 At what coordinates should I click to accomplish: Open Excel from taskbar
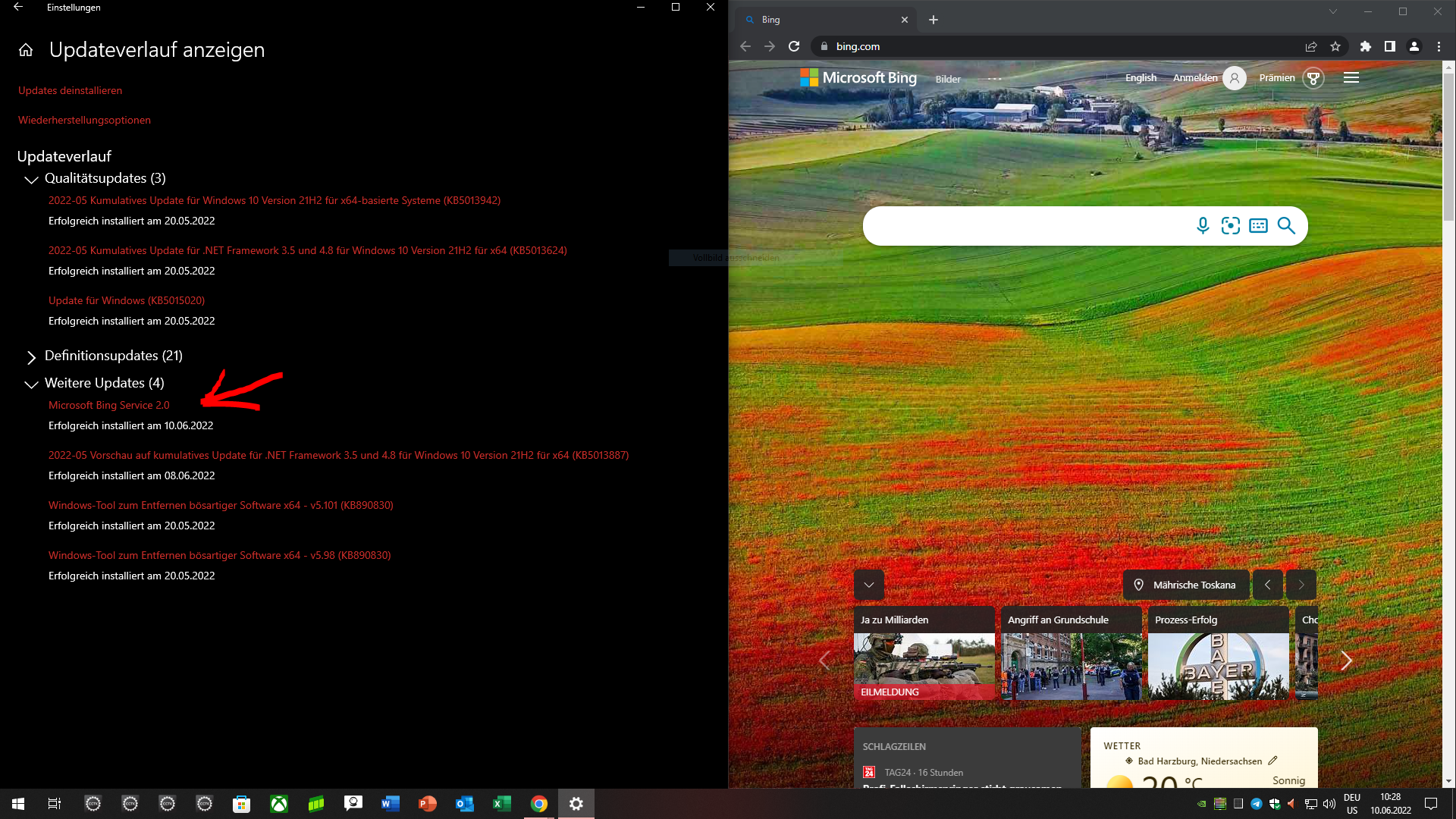pyautogui.click(x=501, y=804)
